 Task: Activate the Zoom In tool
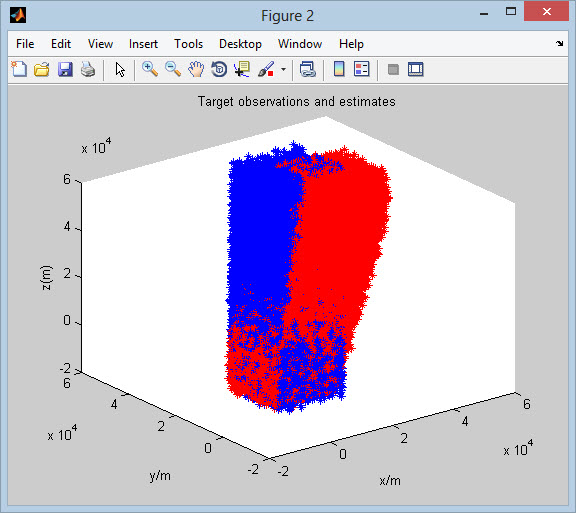(150, 69)
